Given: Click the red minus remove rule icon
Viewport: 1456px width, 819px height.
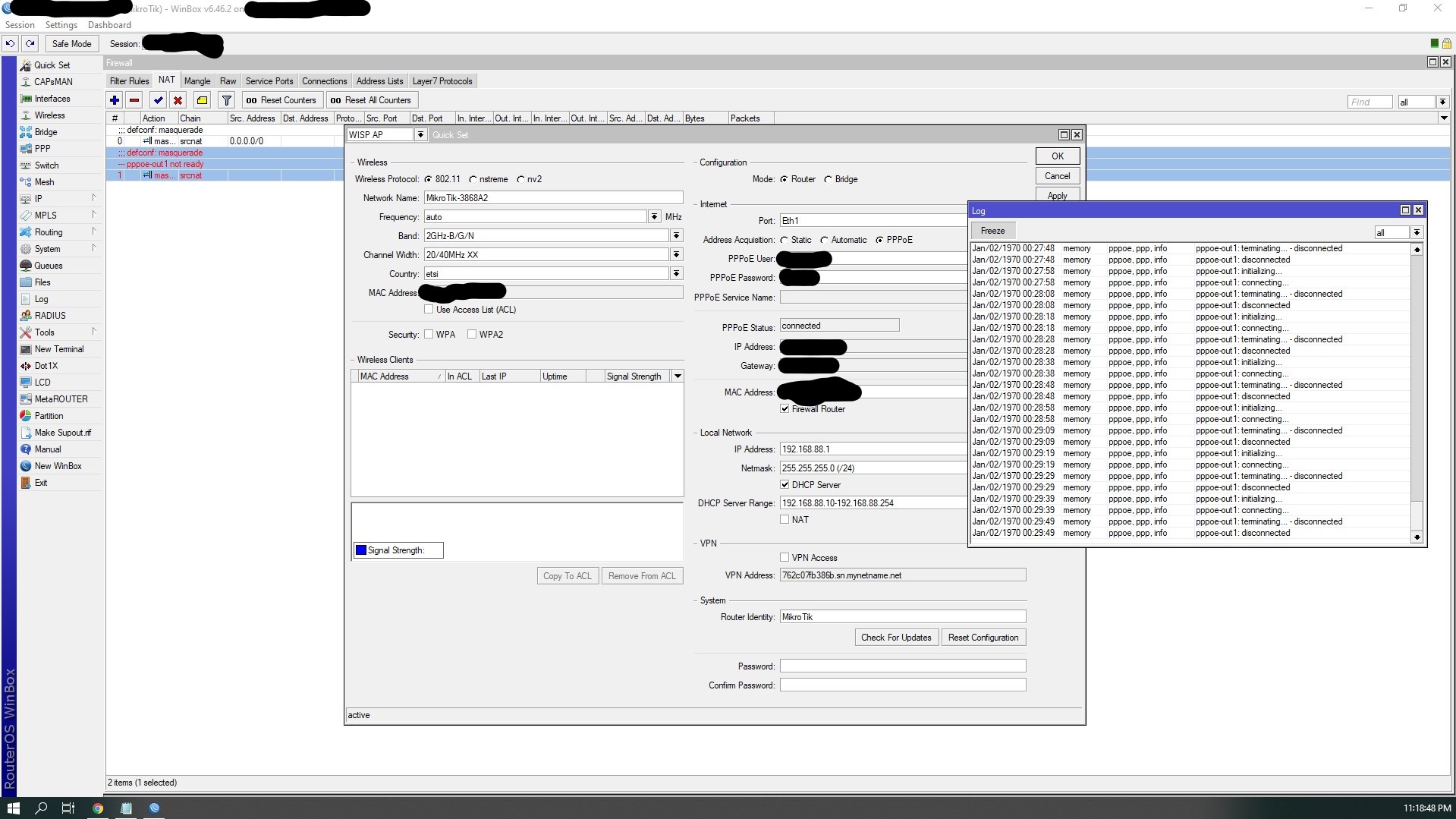Looking at the screenshot, I should (x=134, y=100).
